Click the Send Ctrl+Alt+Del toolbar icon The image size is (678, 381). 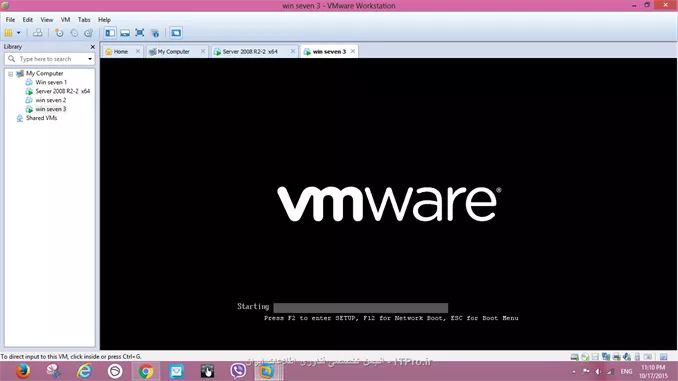tap(38, 33)
